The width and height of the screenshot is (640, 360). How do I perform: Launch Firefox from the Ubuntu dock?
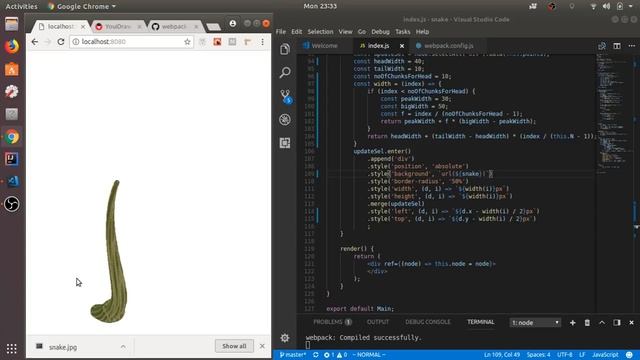[x=11, y=46]
